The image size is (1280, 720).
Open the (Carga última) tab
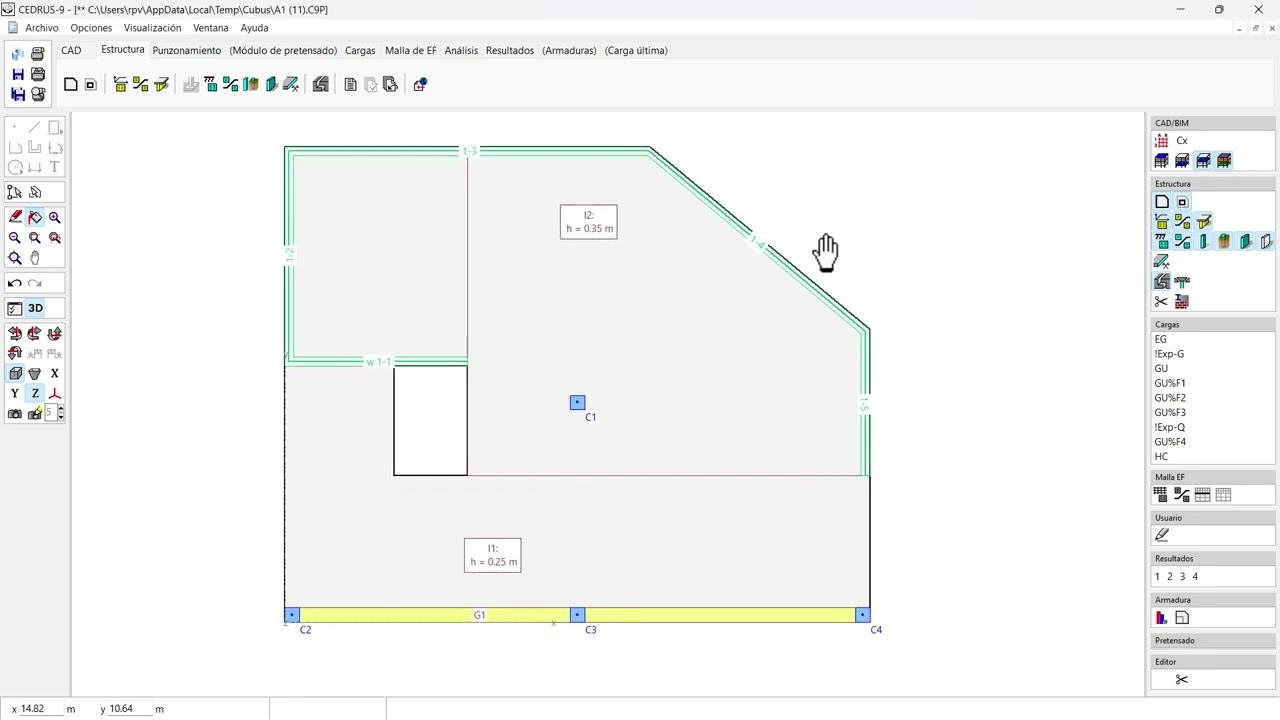click(x=636, y=50)
